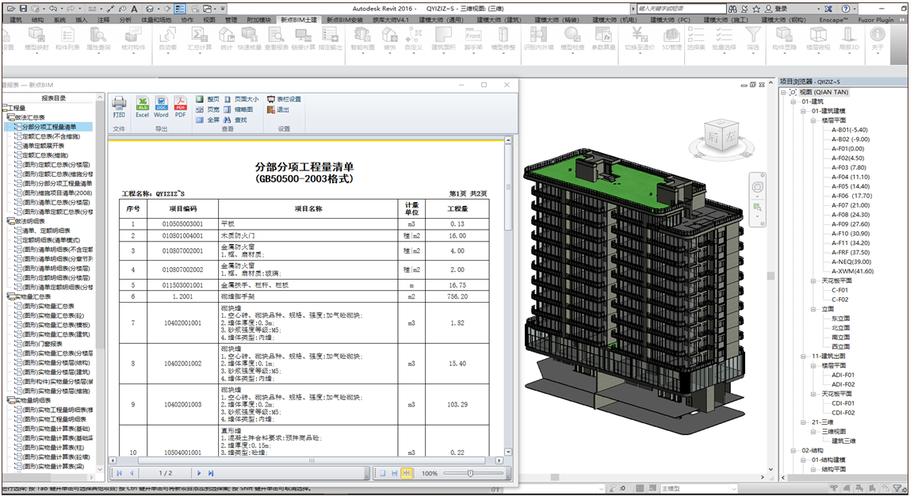
Task: Open 表栏设置 column settings
Action: 284,100
